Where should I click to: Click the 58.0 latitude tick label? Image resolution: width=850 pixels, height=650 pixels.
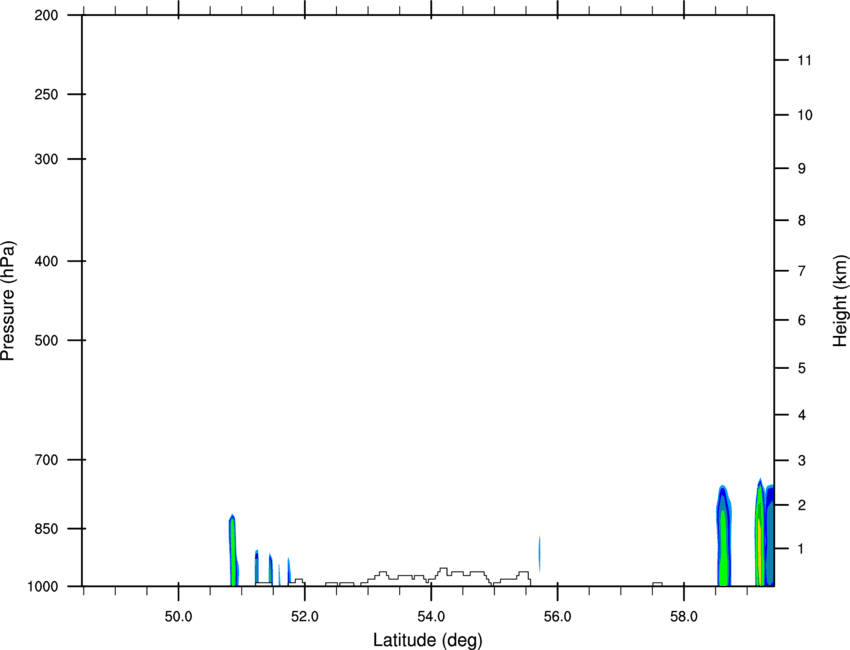pos(684,617)
